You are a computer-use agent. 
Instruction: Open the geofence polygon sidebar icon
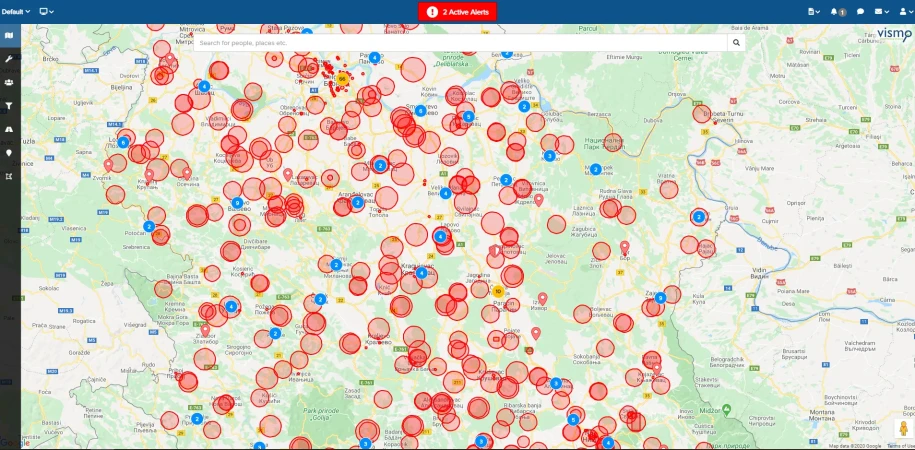pos(9,176)
